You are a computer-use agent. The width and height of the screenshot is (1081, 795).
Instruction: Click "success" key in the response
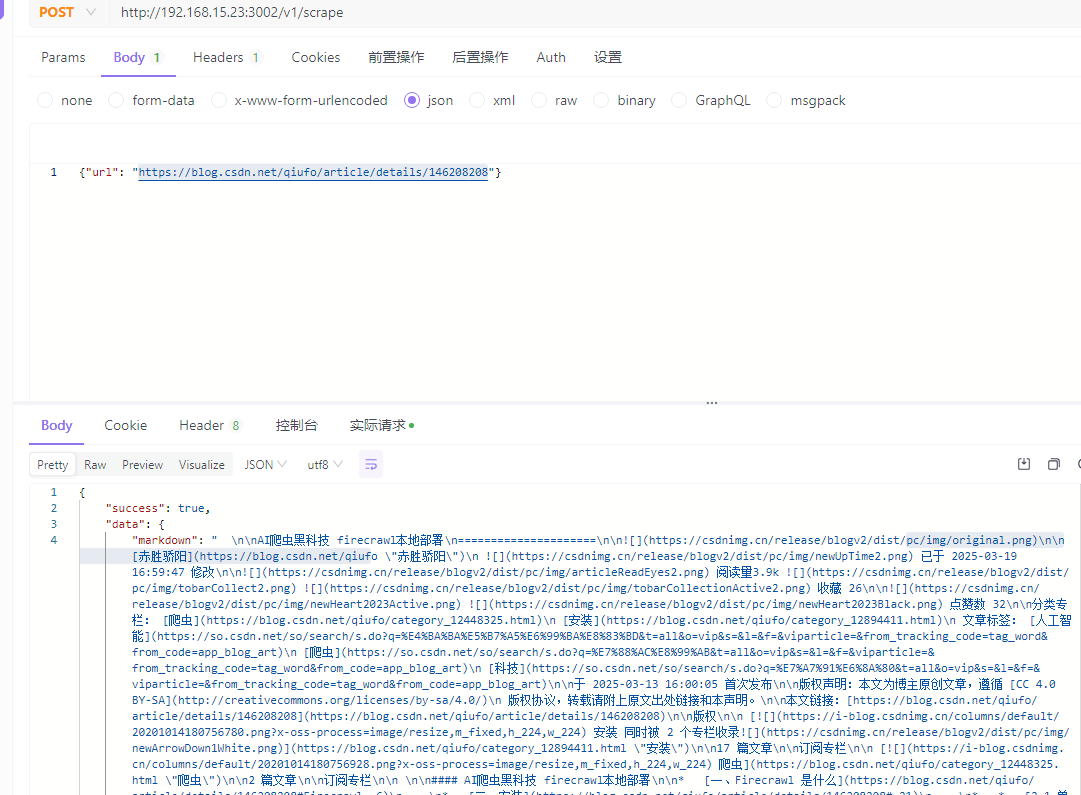coord(134,508)
